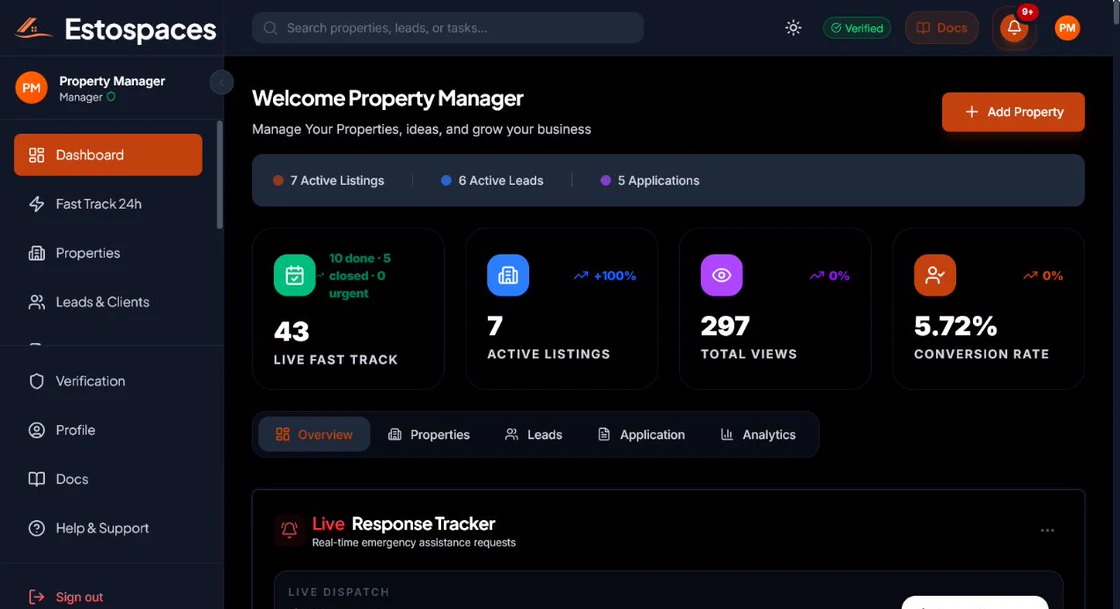
Task: Click the purple Total Views eye icon
Action: click(721, 275)
